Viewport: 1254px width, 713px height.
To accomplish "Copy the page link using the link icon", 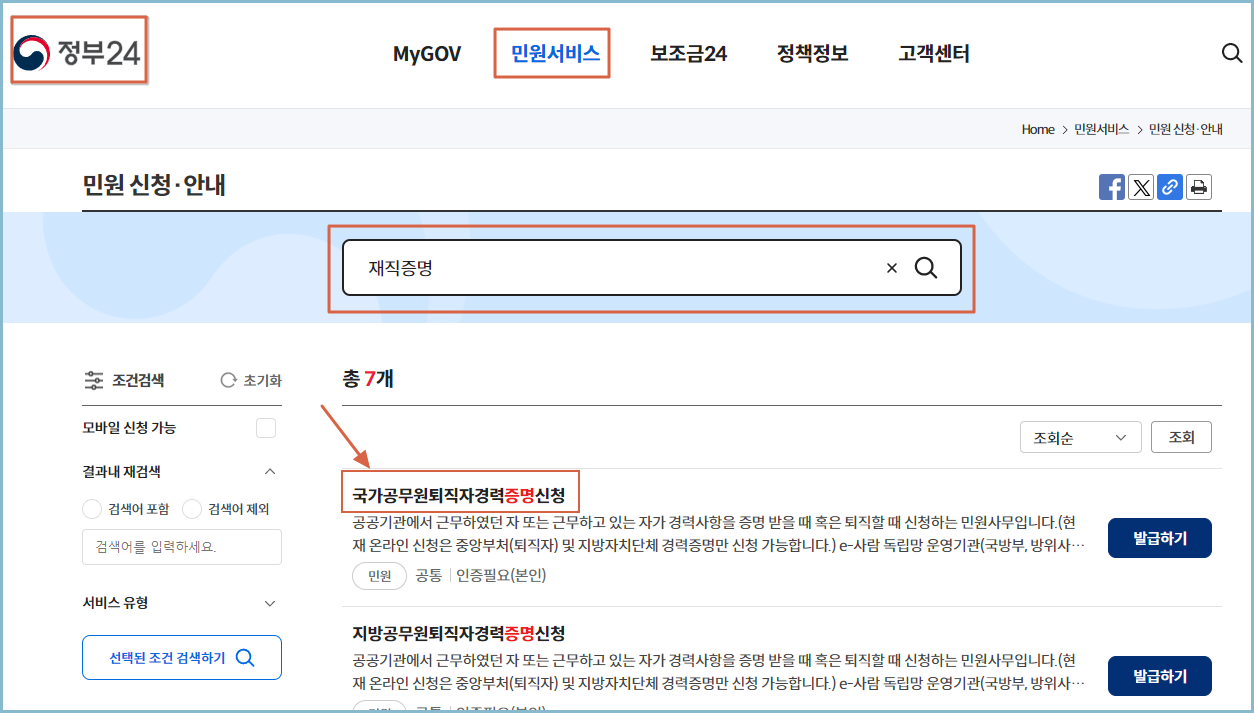I will click(1170, 187).
